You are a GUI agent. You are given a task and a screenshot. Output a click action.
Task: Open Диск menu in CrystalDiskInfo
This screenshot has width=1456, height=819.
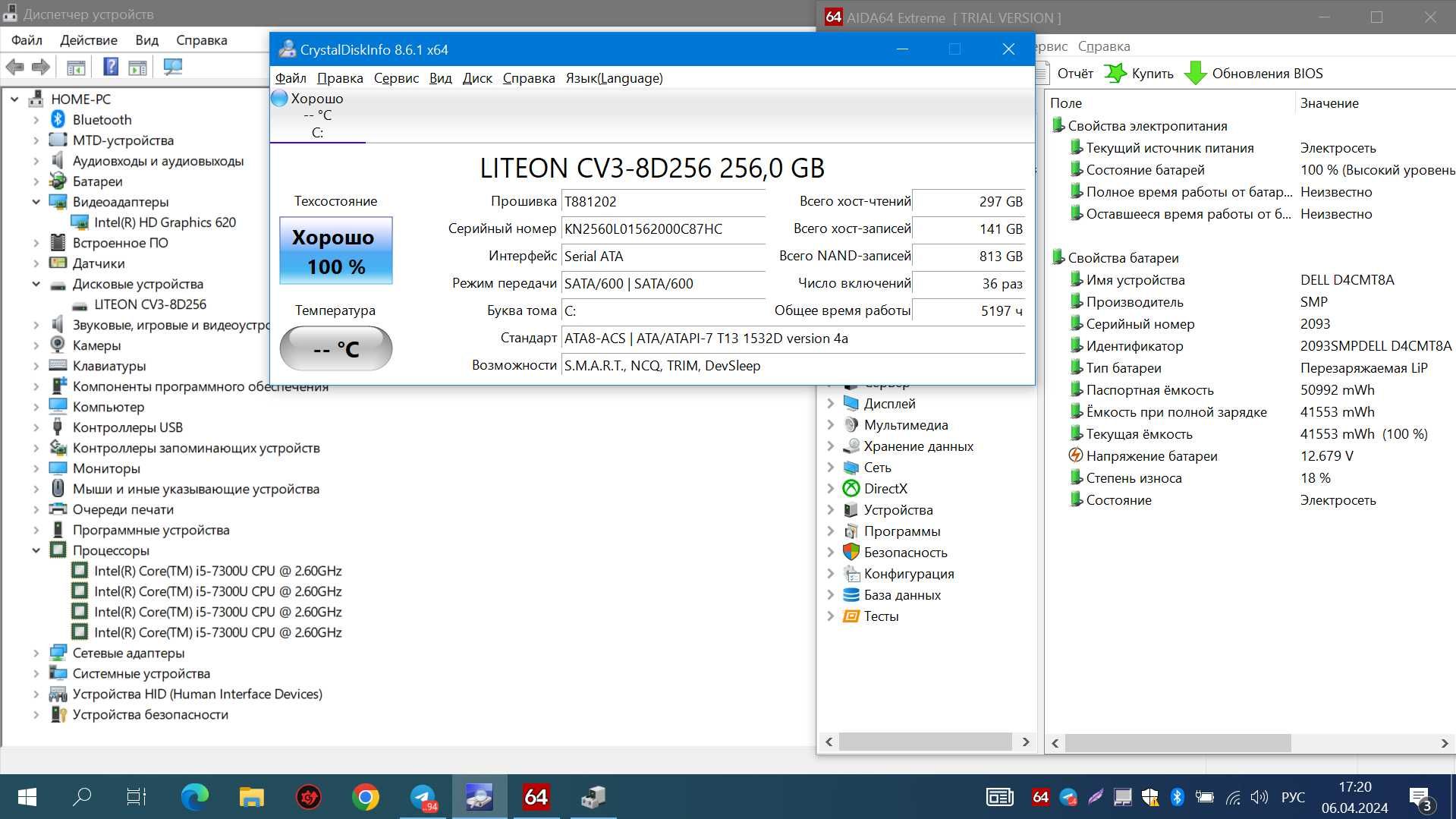point(477,78)
